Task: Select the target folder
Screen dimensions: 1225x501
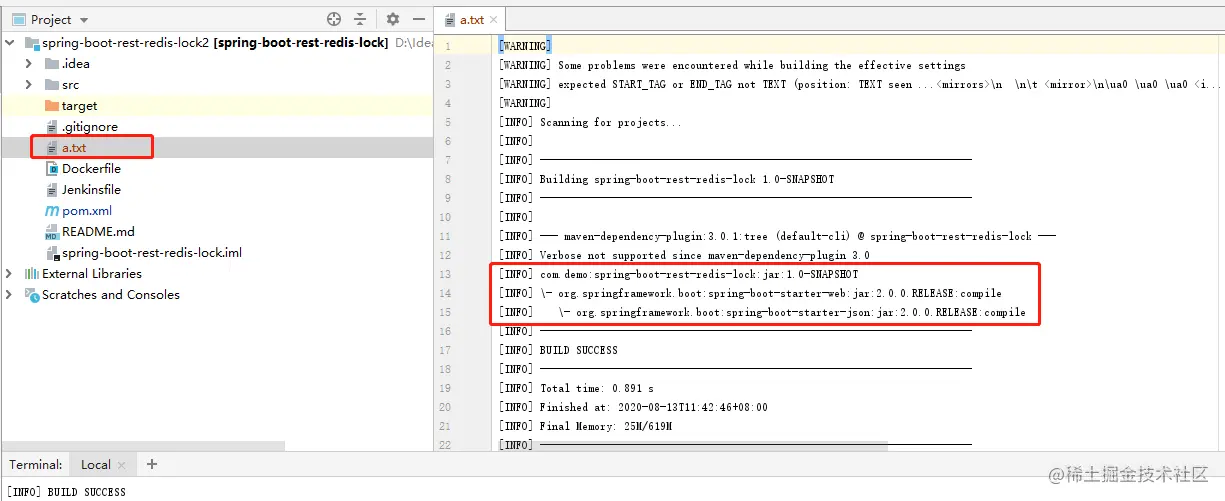Action: pos(79,106)
